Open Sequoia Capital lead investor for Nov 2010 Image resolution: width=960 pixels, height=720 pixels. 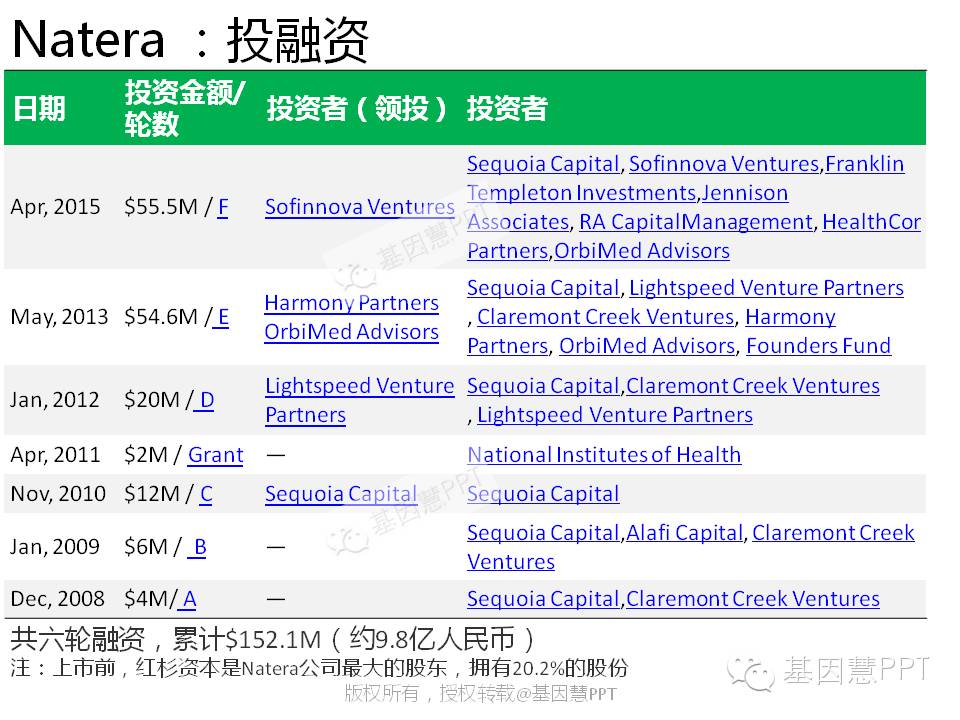click(x=340, y=494)
